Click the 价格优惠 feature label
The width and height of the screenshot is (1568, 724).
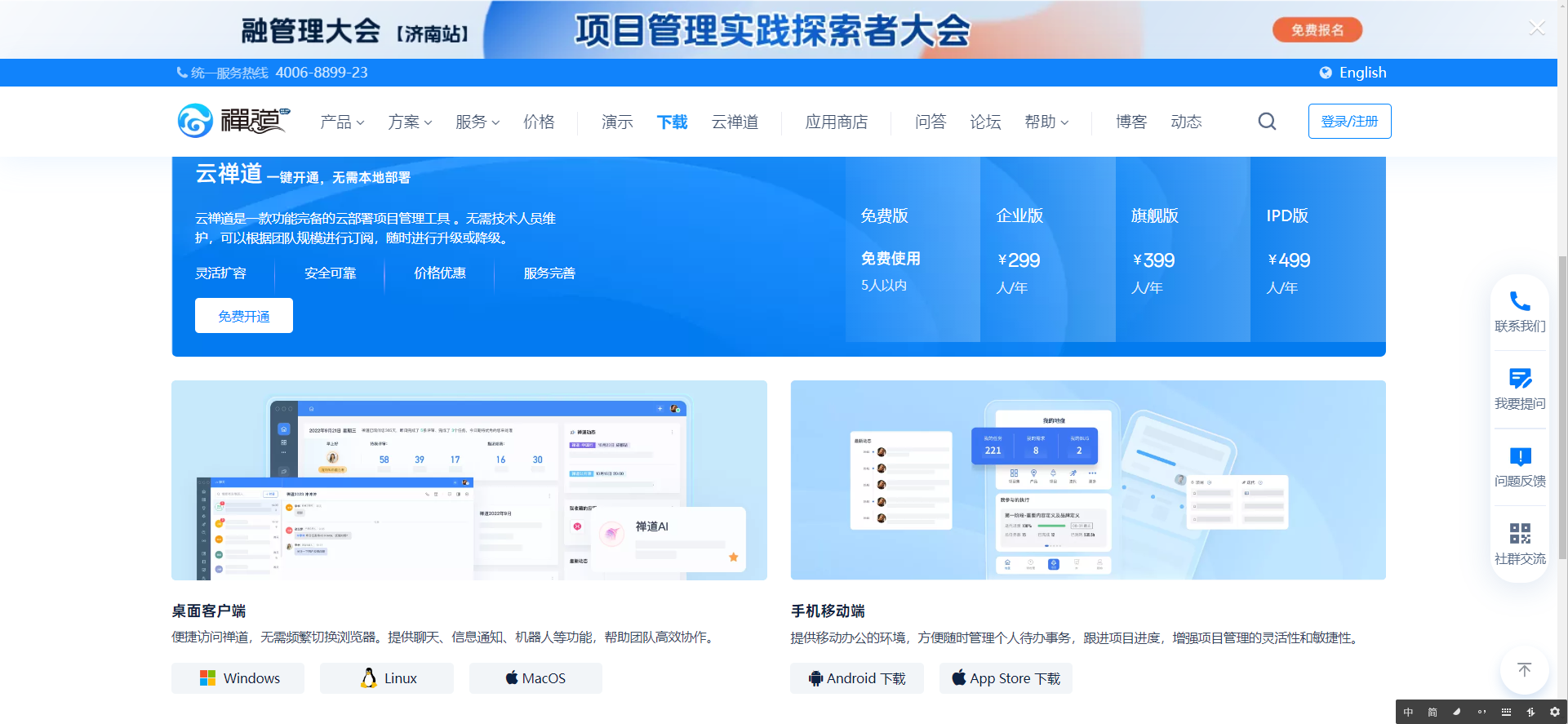point(439,273)
